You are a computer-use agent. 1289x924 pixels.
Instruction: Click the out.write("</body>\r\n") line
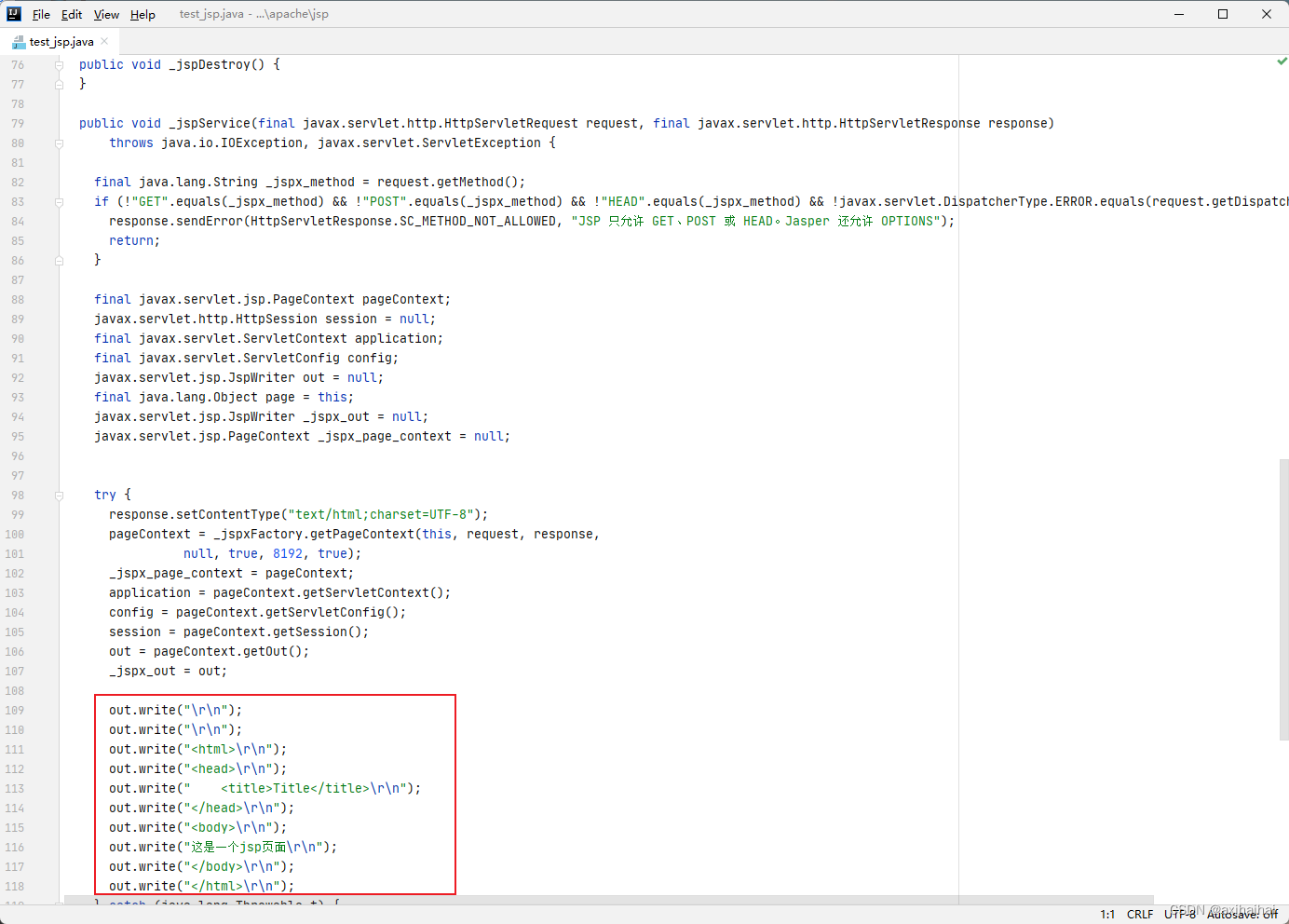201,866
